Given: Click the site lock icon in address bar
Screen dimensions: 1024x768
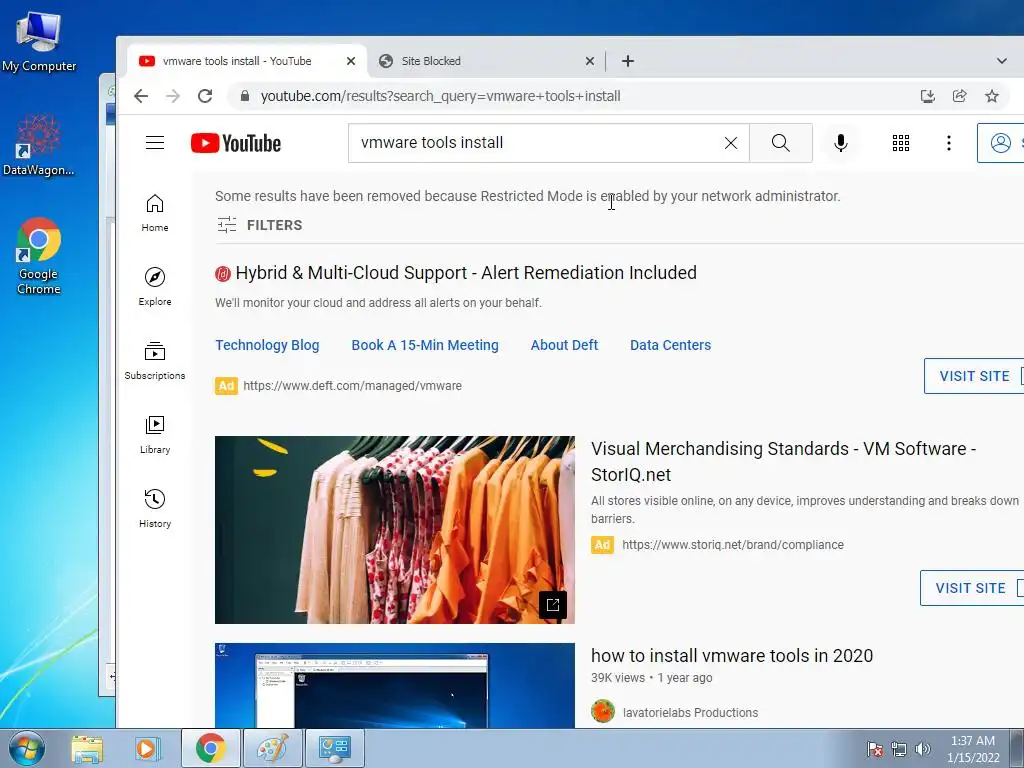Looking at the screenshot, I should (x=245, y=96).
